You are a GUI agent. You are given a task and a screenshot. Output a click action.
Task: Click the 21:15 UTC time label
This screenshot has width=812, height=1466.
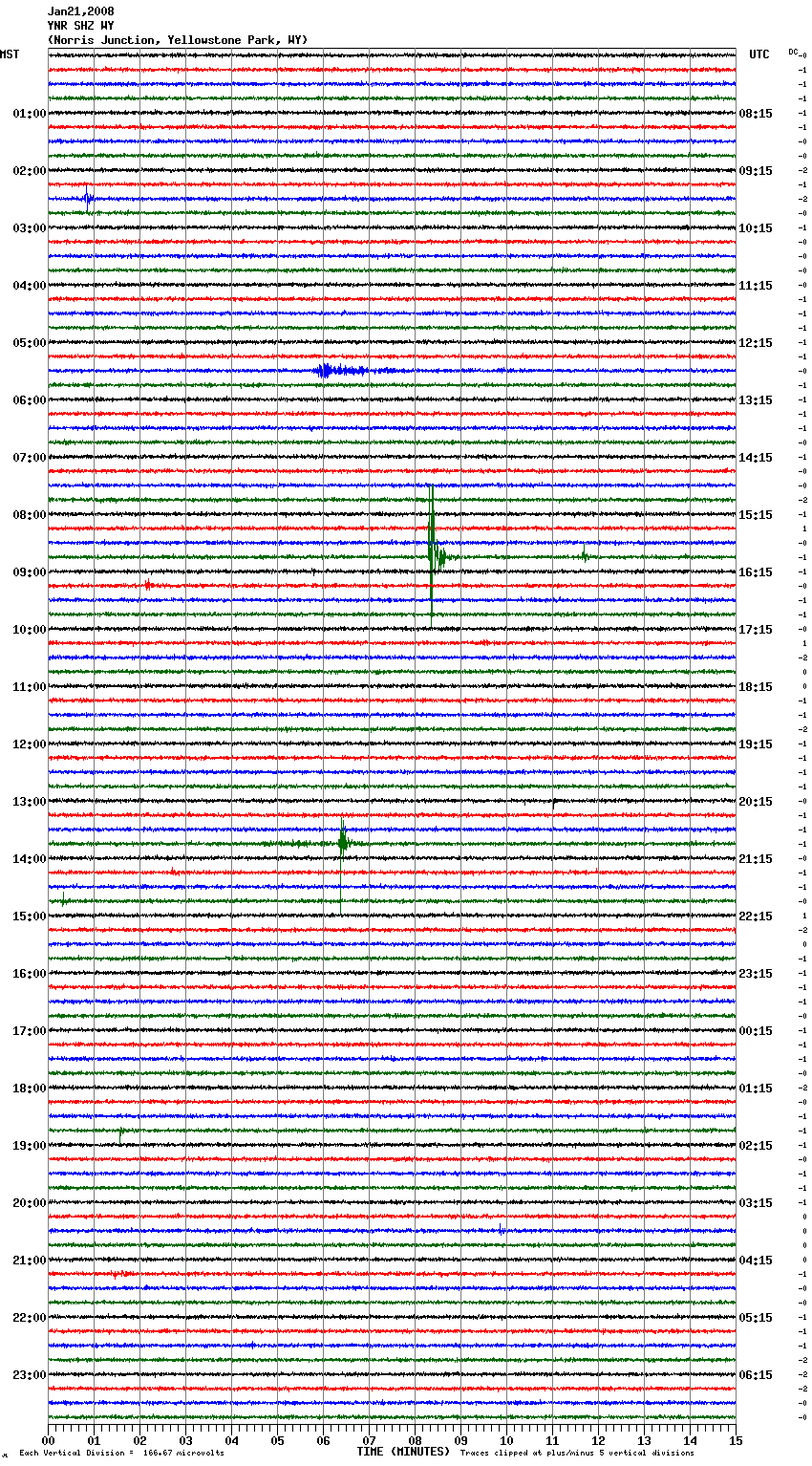[x=756, y=859]
